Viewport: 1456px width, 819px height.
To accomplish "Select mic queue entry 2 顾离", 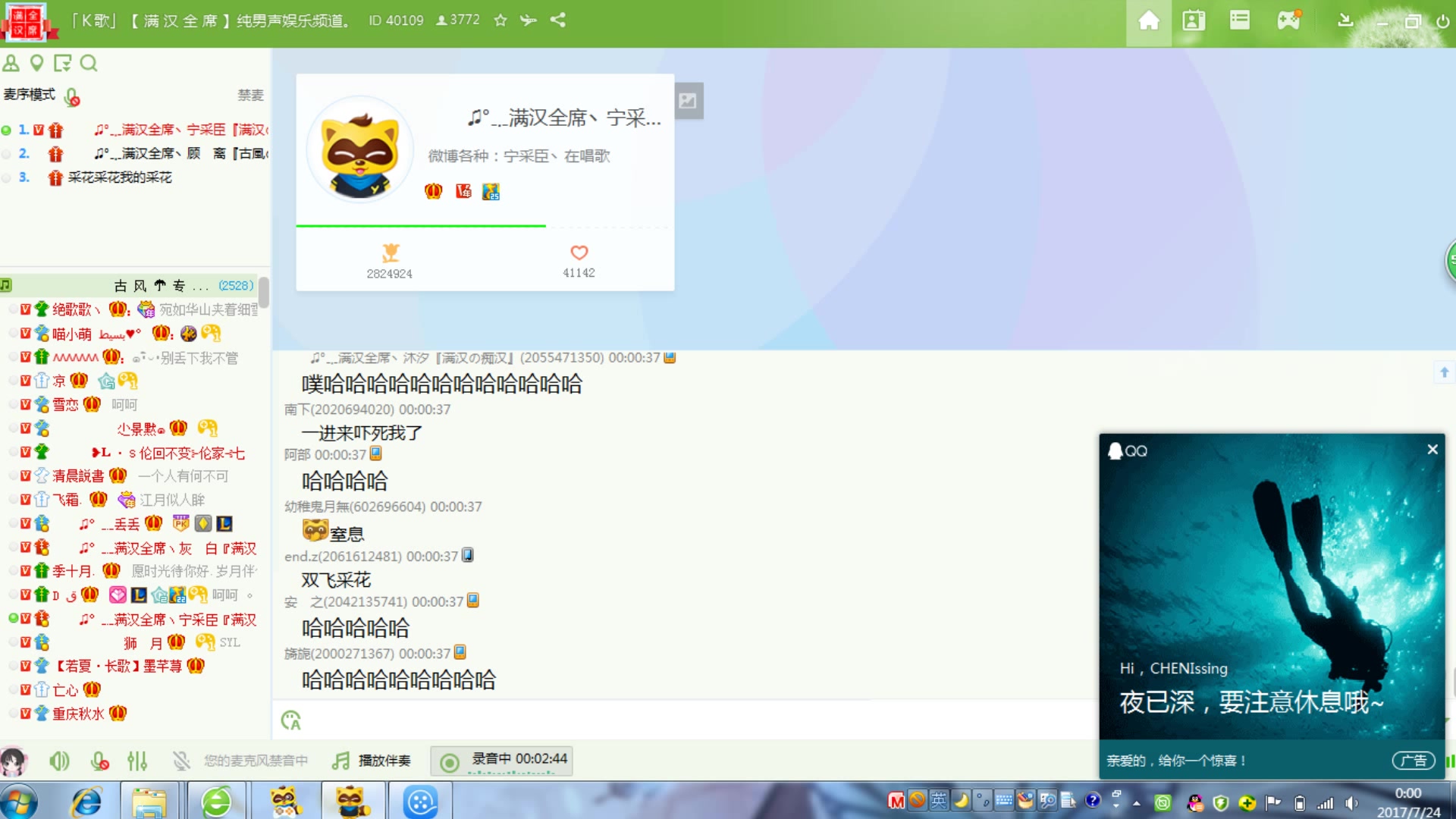I will point(134,154).
